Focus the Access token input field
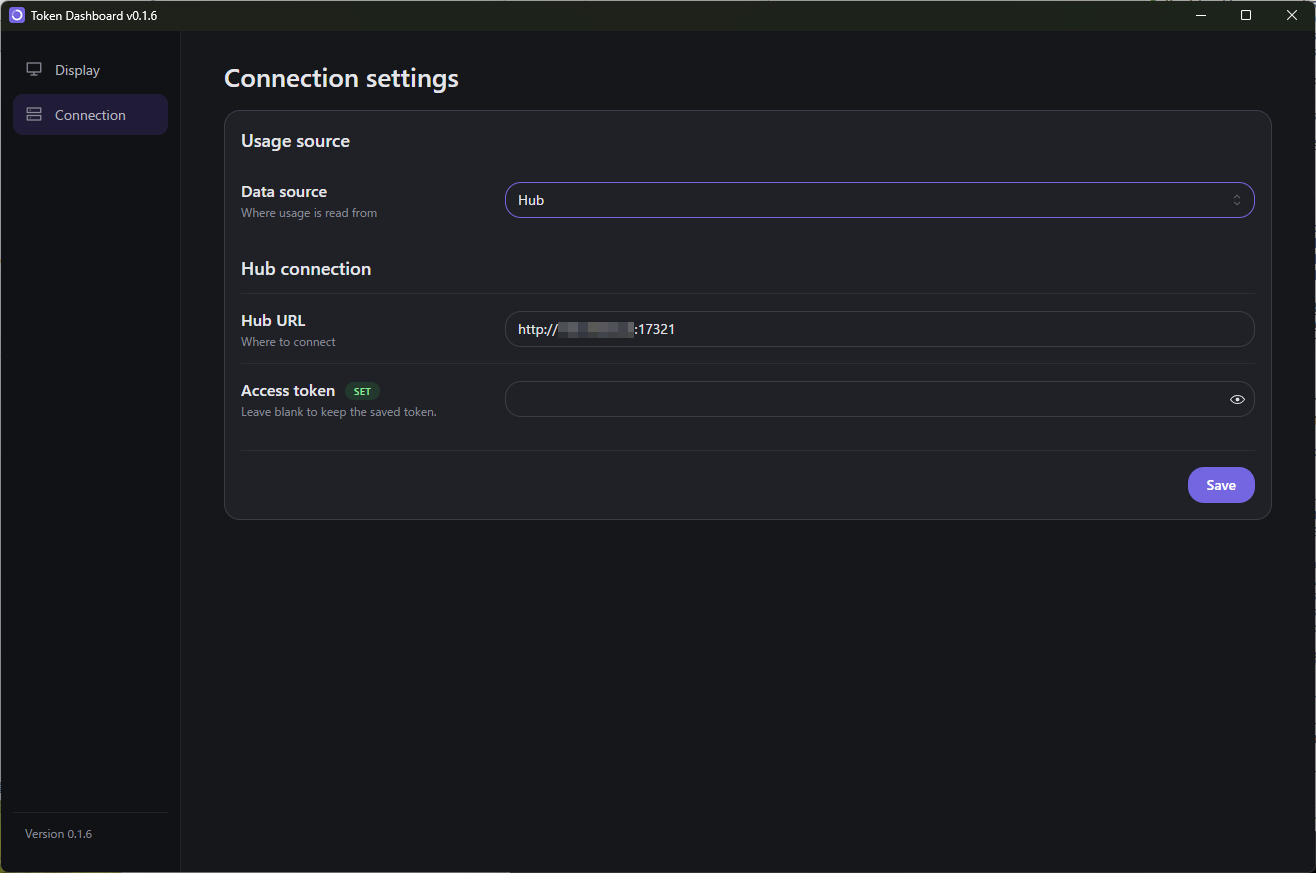The height and width of the screenshot is (873, 1316). (879, 399)
